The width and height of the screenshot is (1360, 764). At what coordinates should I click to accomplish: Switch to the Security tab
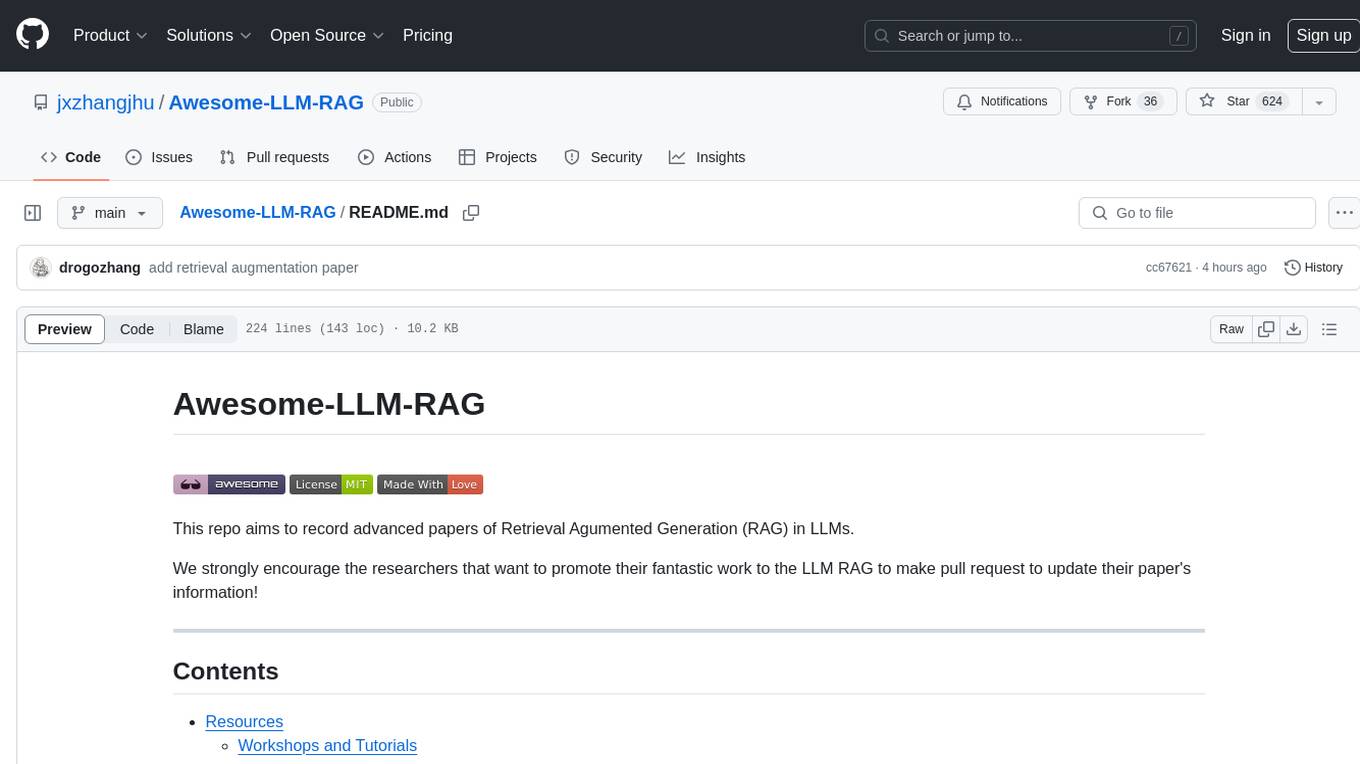(603, 157)
